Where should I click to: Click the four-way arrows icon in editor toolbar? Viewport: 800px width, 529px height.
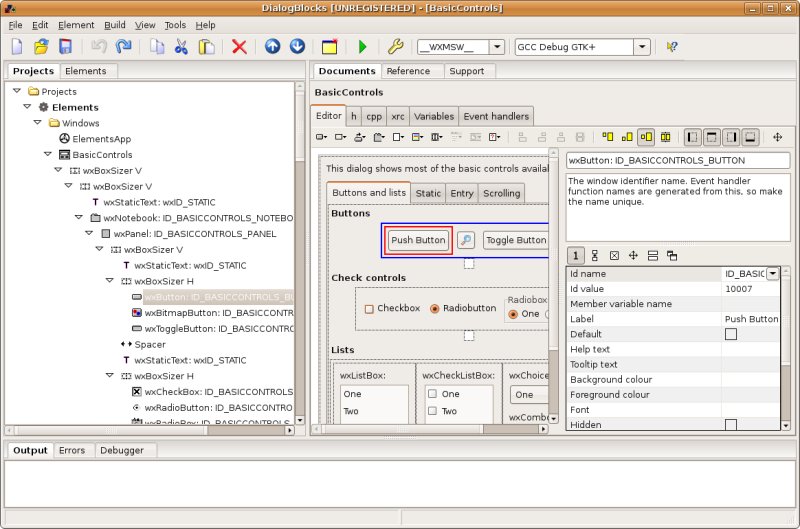point(778,137)
